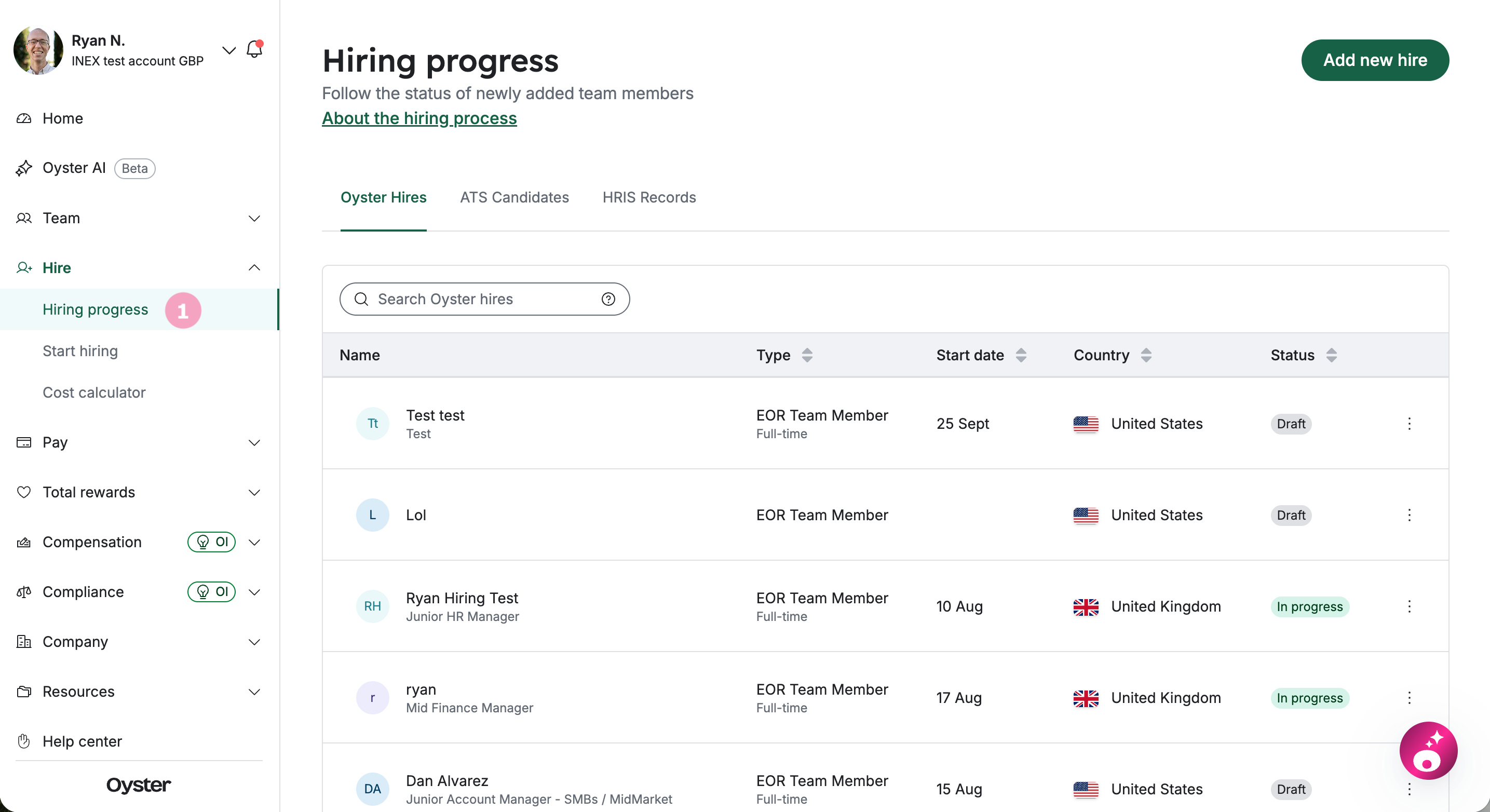Click the OI badge next to Compensation
1490x812 pixels.
(212, 542)
